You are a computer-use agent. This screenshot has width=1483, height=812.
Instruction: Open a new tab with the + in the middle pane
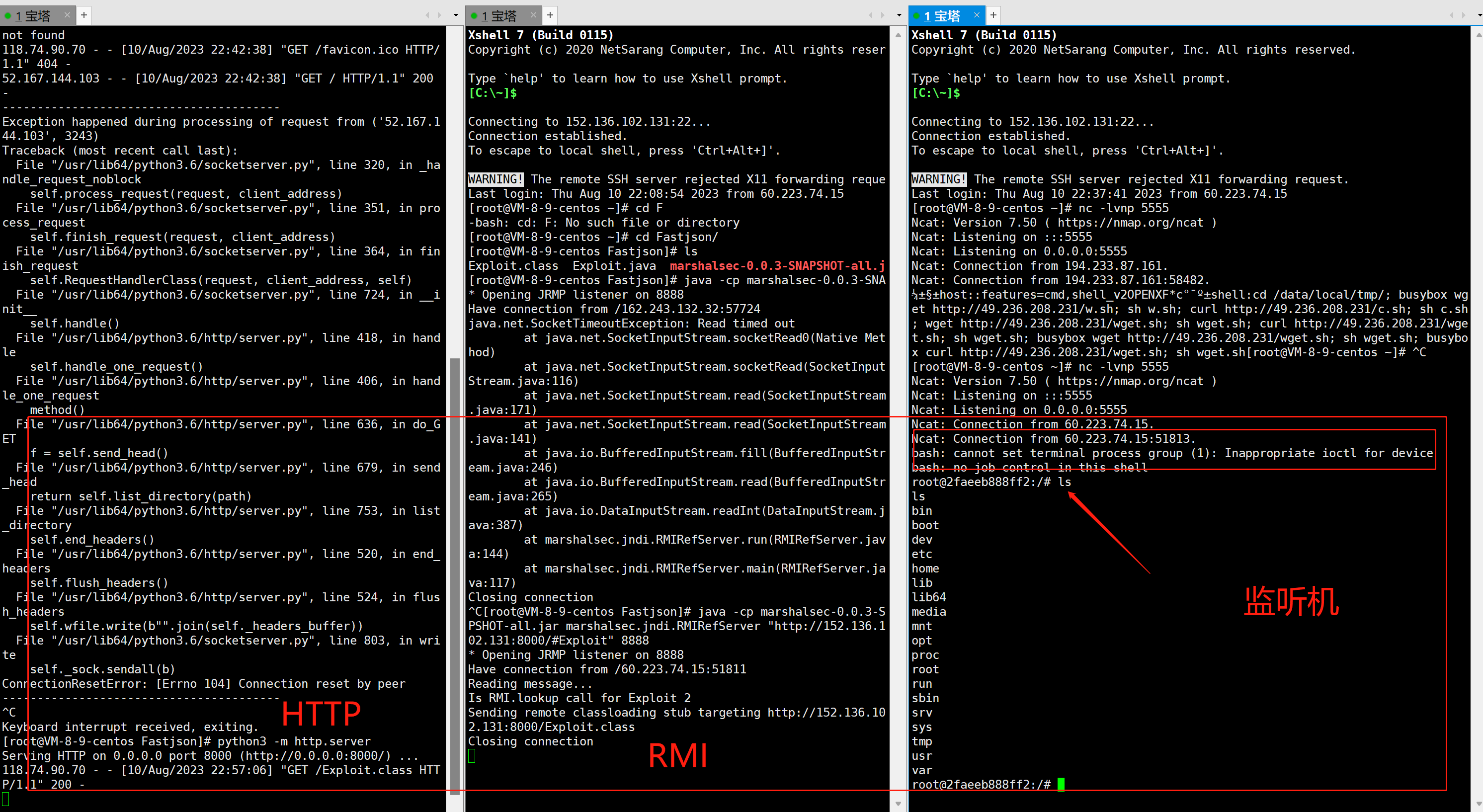(550, 15)
